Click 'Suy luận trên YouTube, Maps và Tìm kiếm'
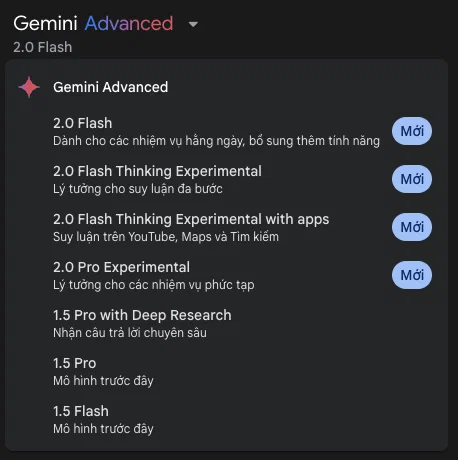The width and height of the screenshot is (458, 460). point(166,237)
